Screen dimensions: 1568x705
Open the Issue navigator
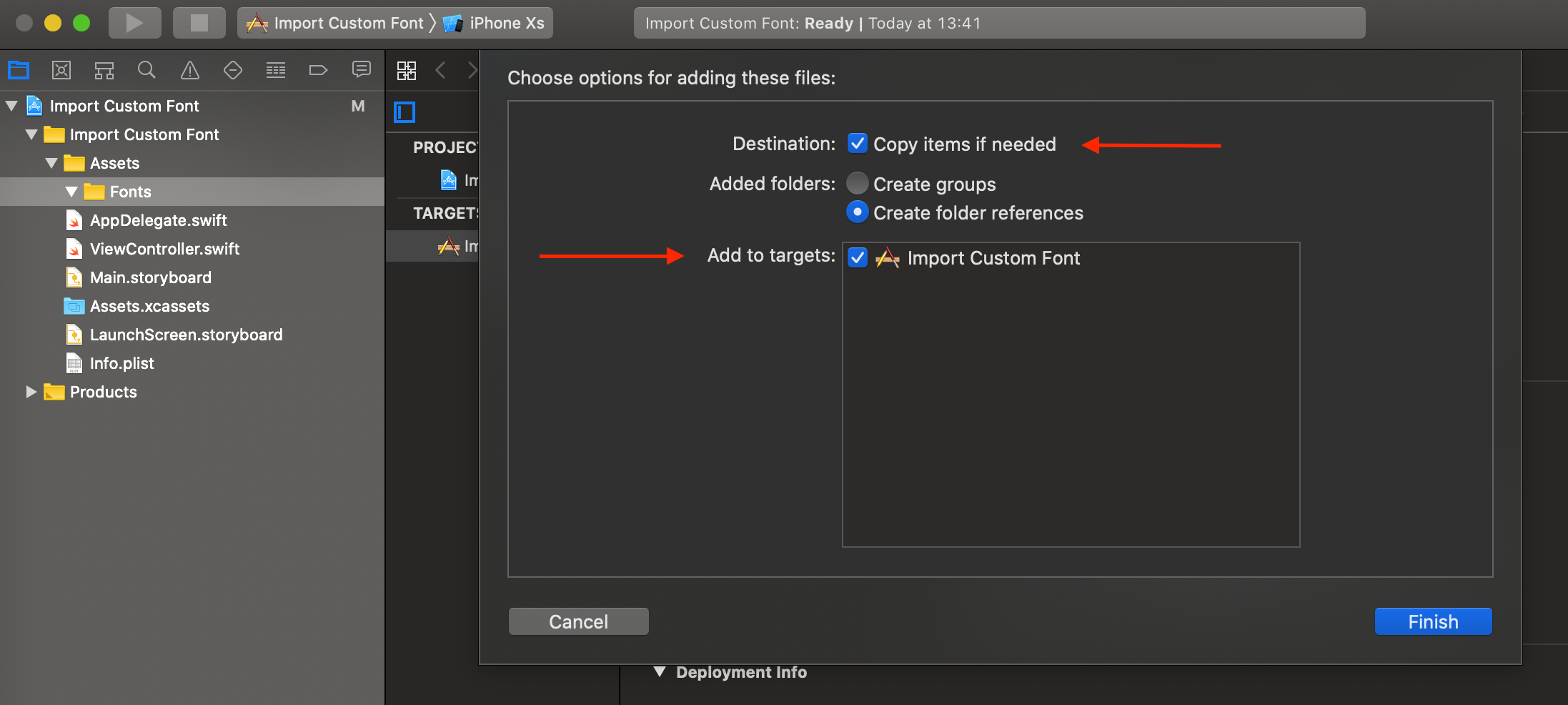click(190, 70)
